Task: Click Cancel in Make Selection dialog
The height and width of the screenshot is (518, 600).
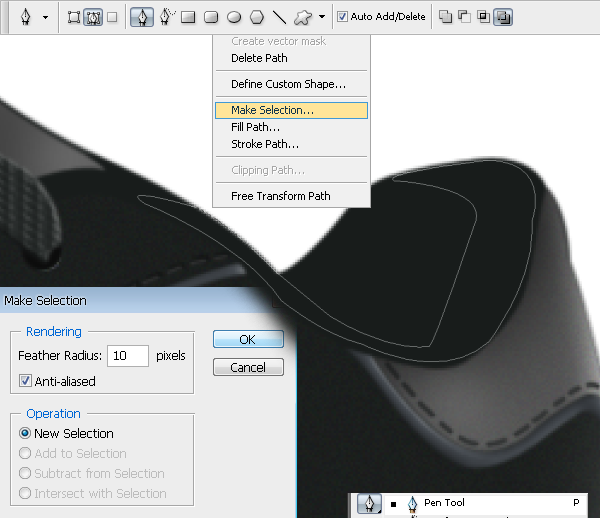Action: (248, 367)
